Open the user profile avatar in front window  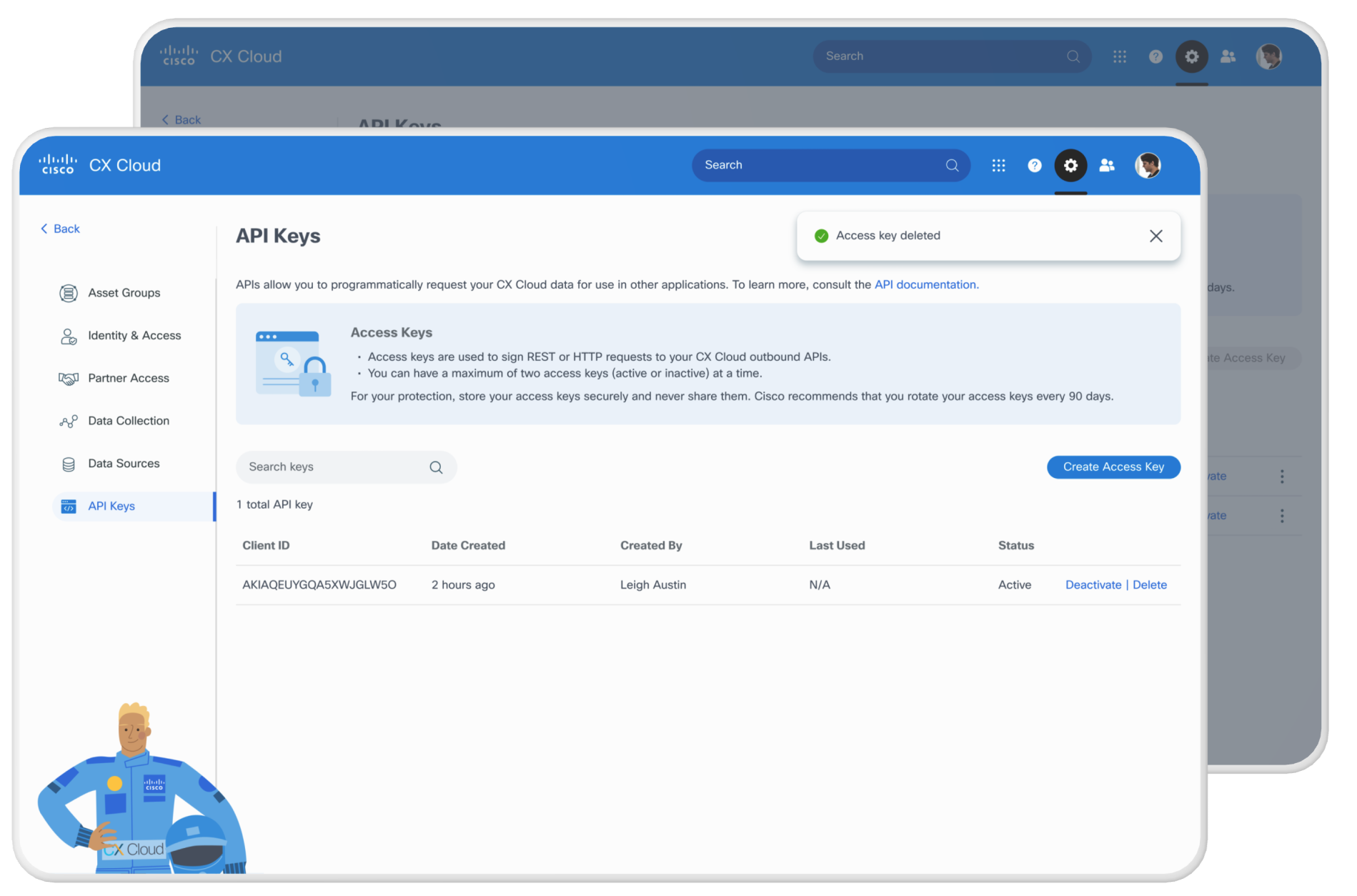click(1148, 166)
